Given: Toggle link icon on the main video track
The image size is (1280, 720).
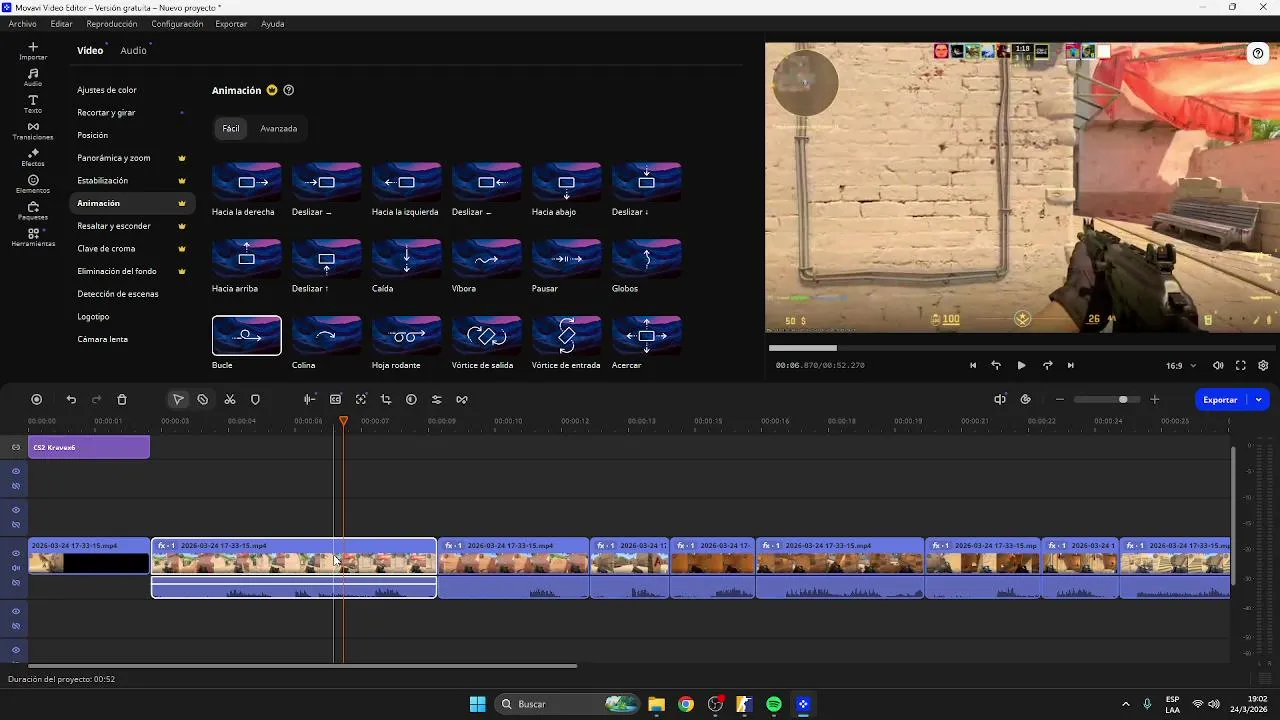Looking at the screenshot, I should click(x=16, y=582).
